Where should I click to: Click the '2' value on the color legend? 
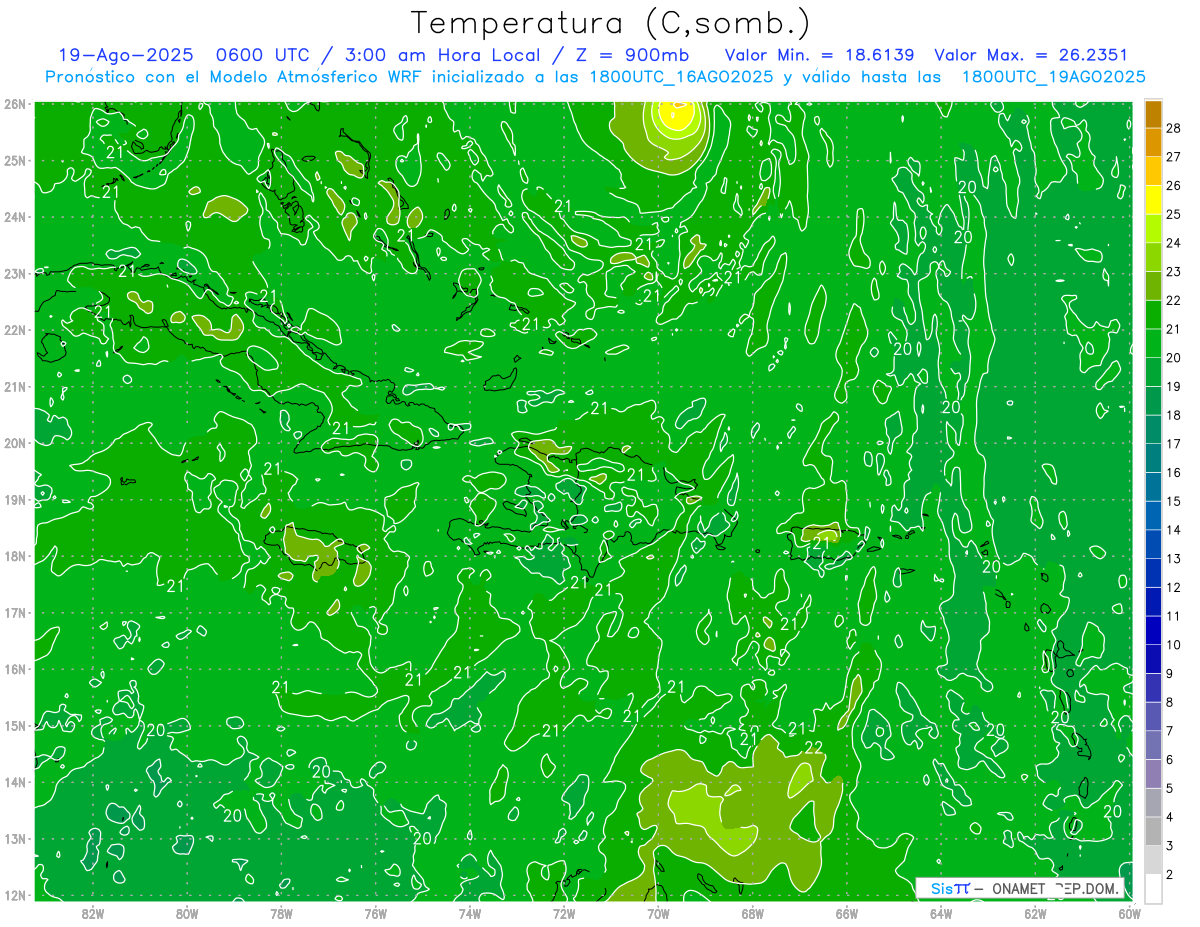(x=1170, y=875)
